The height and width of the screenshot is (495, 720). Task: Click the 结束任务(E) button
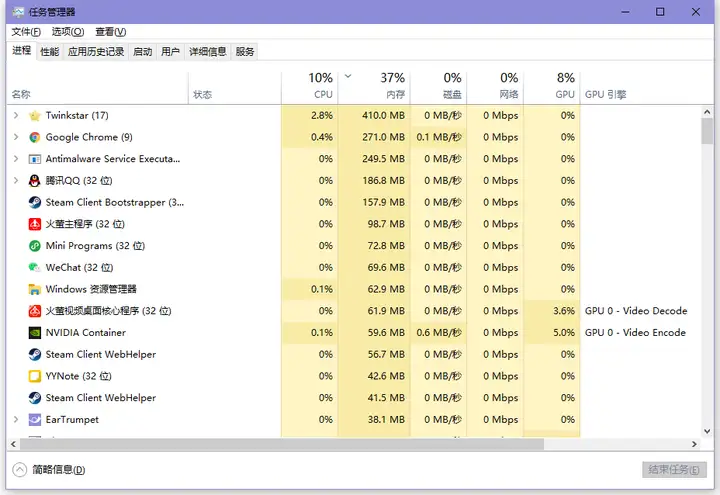pyautogui.click(x=674, y=470)
